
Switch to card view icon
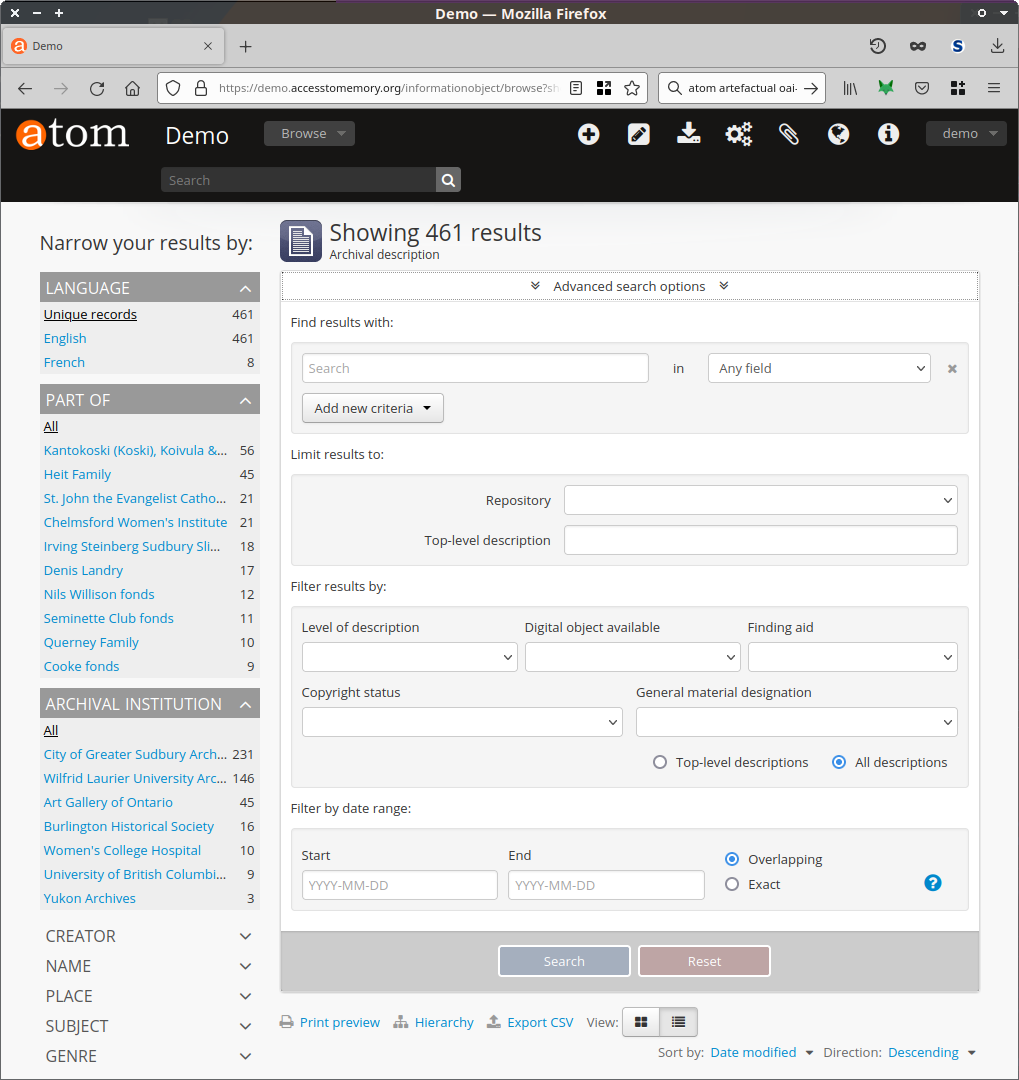(642, 1022)
